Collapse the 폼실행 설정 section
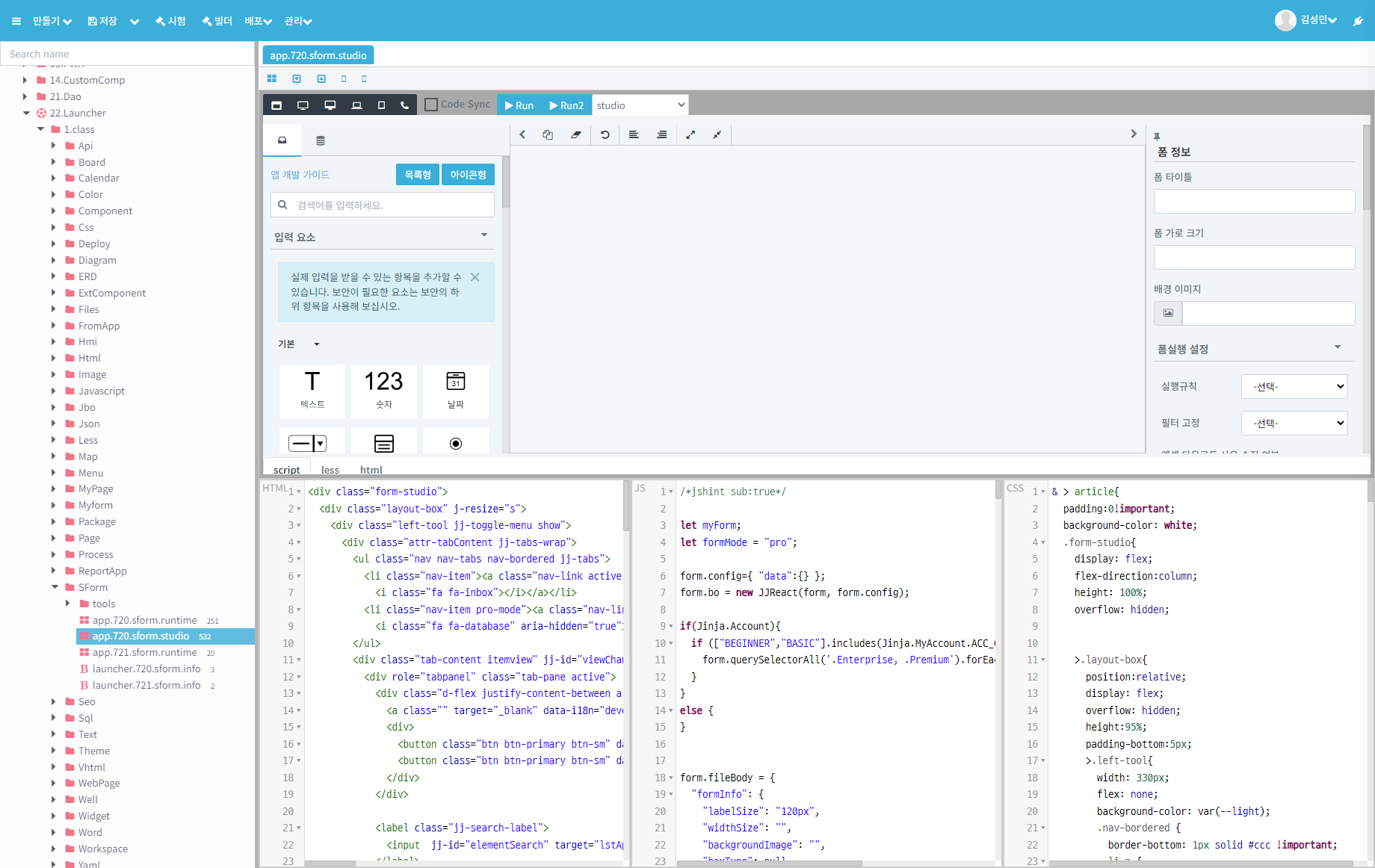The height and width of the screenshot is (868, 1375). pyautogui.click(x=1338, y=347)
